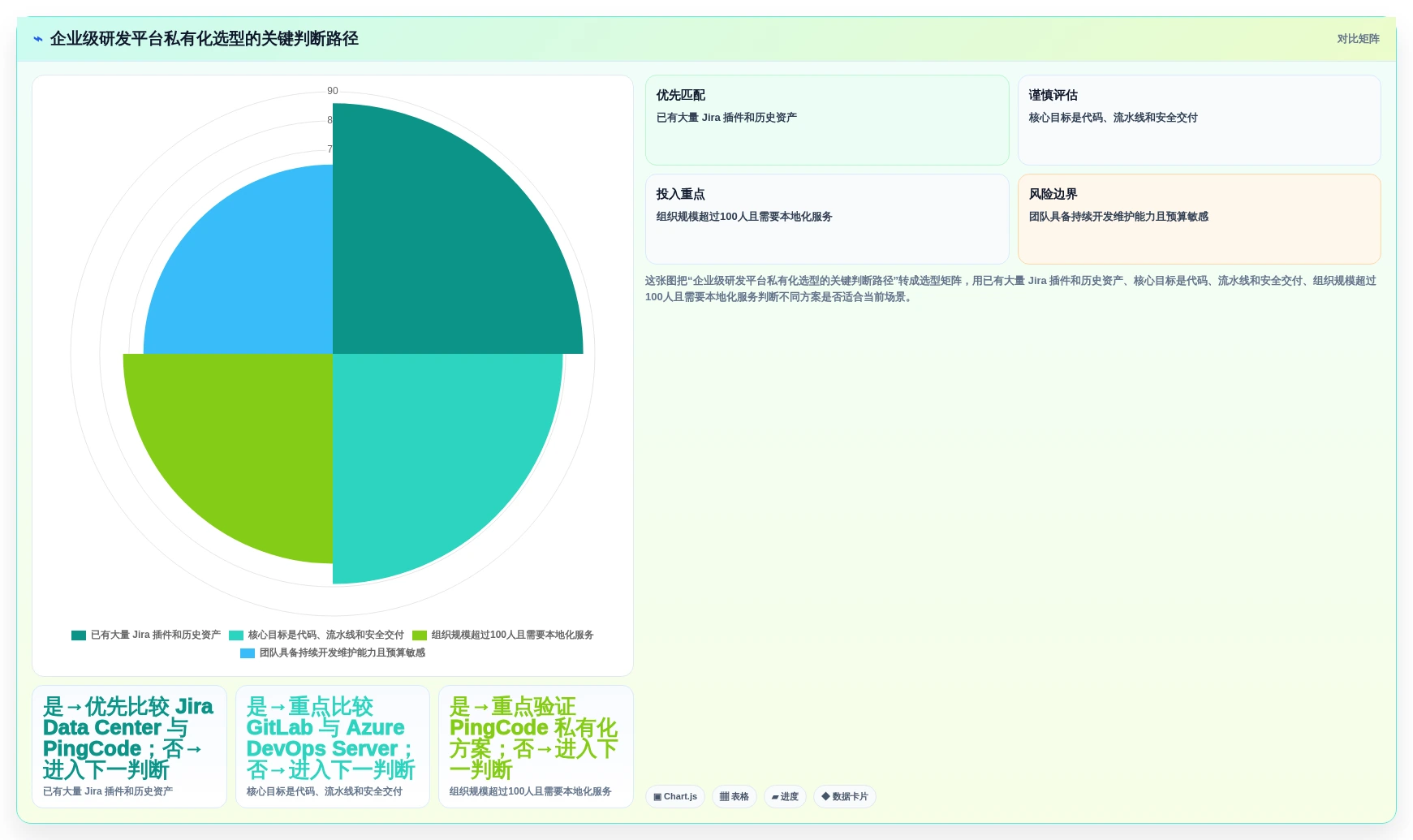Select the Chart.js tag chip
Viewport: 1413px width, 840px height.
click(x=675, y=797)
